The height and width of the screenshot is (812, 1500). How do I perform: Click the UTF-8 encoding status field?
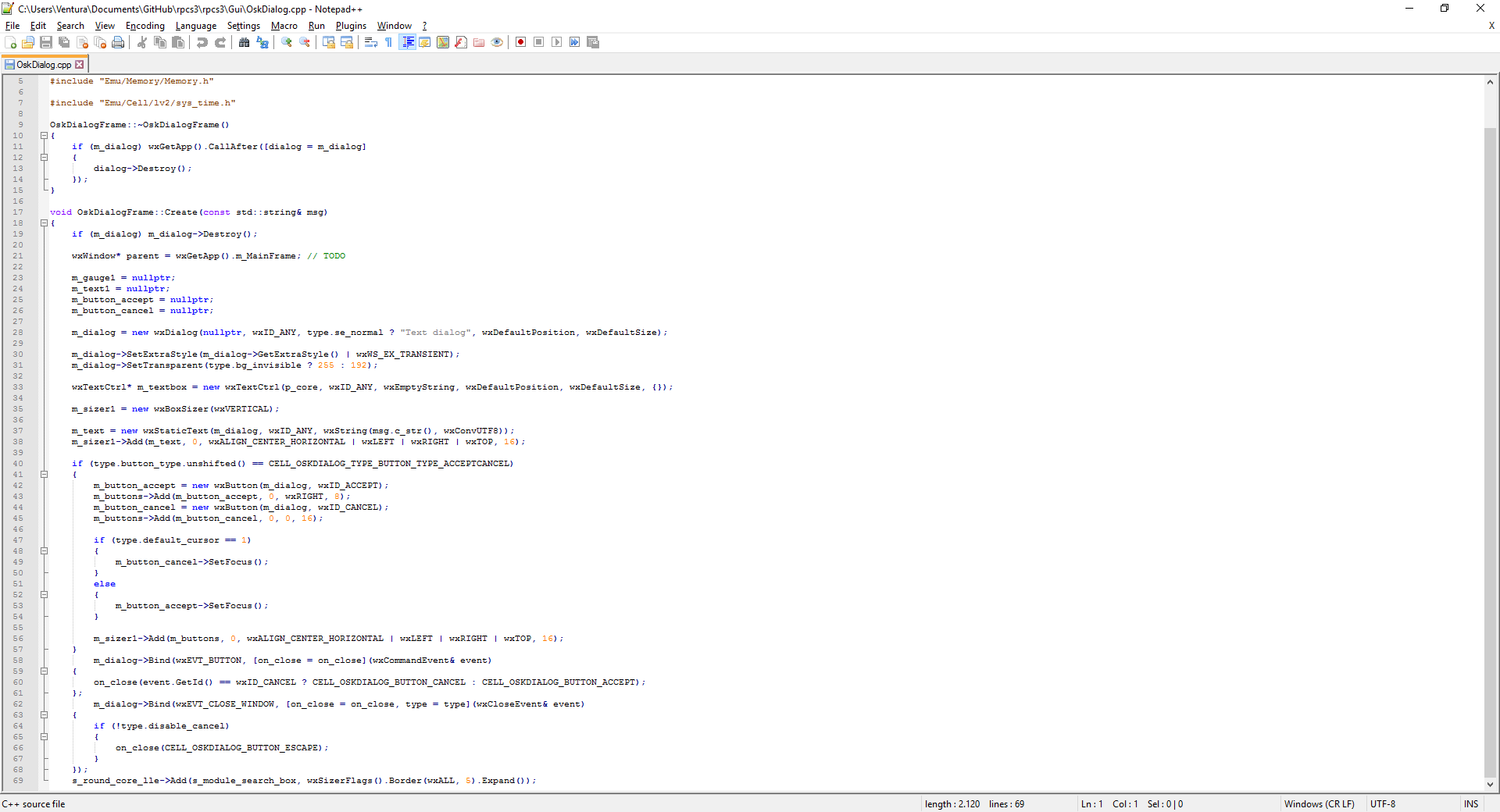(1382, 804)
